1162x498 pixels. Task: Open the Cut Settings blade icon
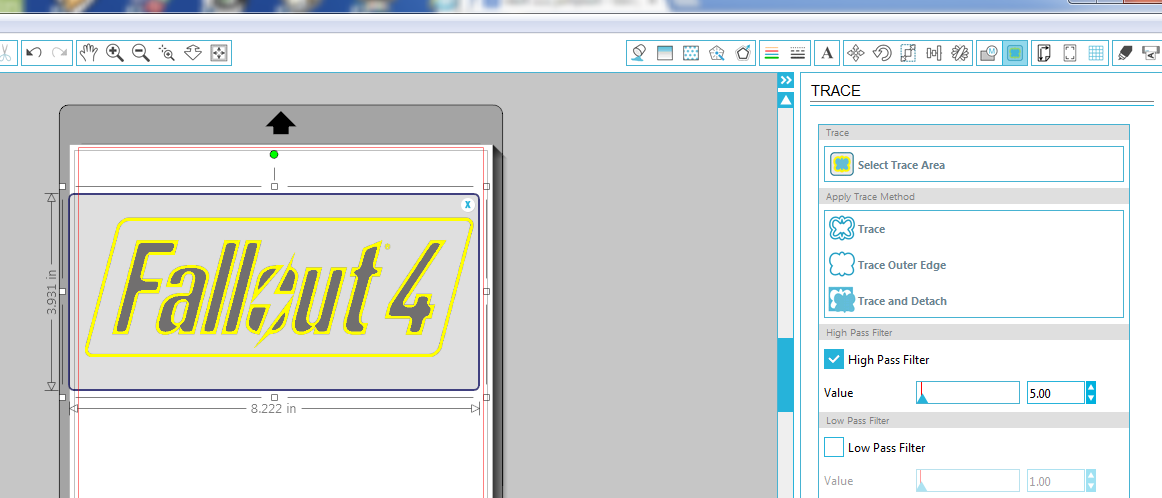[x=1124, y=53]
